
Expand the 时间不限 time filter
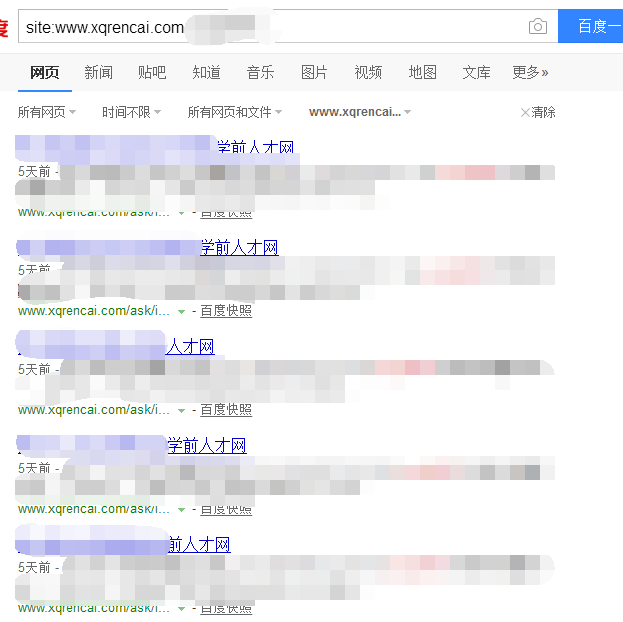pos(132,112)
